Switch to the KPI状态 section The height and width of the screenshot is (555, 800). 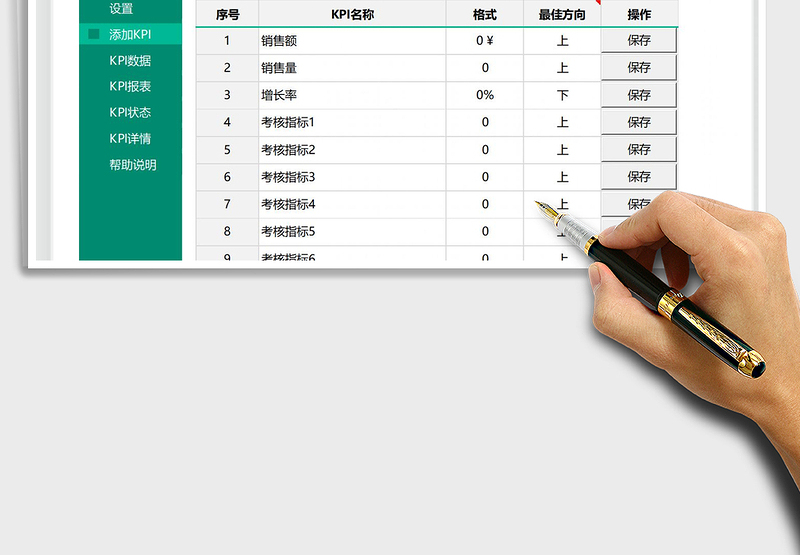point(130,113)
